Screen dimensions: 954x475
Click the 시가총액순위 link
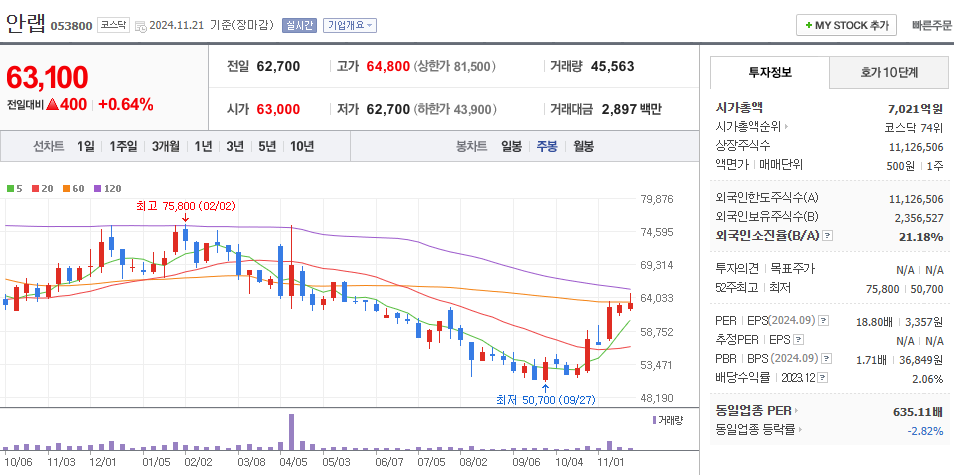tap(749, 127)
